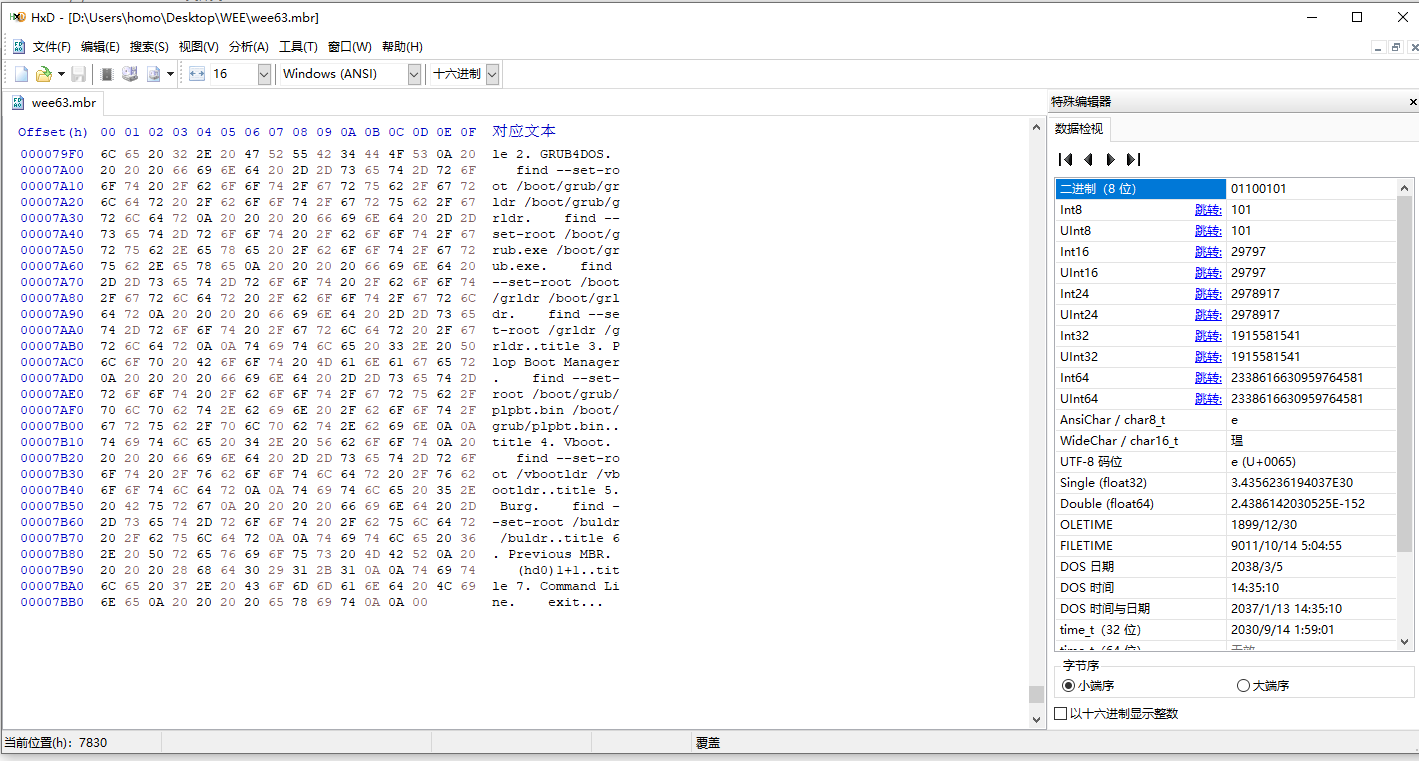Minimize the inner document window
Screen dimensions: 1419x761
pyautogui.click(x=1378, y=47)
